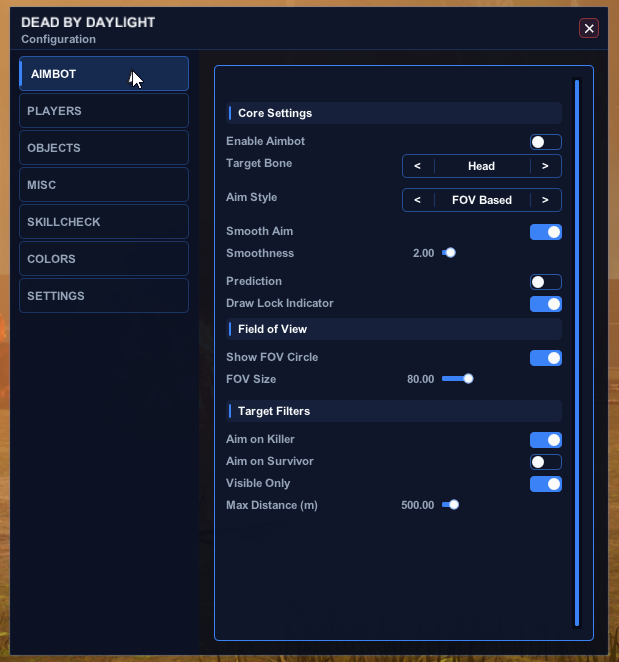The image size is (619, 662).
Task: Click the Smoothness slider handle
Action: (x=451, y=252)
